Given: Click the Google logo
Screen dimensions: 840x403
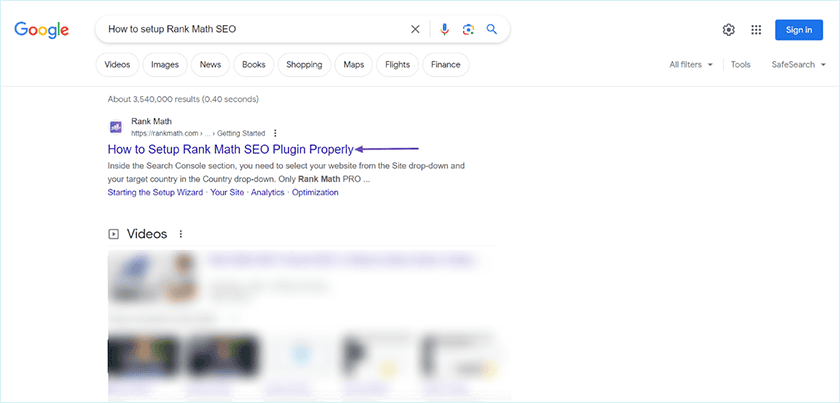Looking at the screenshot, I should click(41, 30).
